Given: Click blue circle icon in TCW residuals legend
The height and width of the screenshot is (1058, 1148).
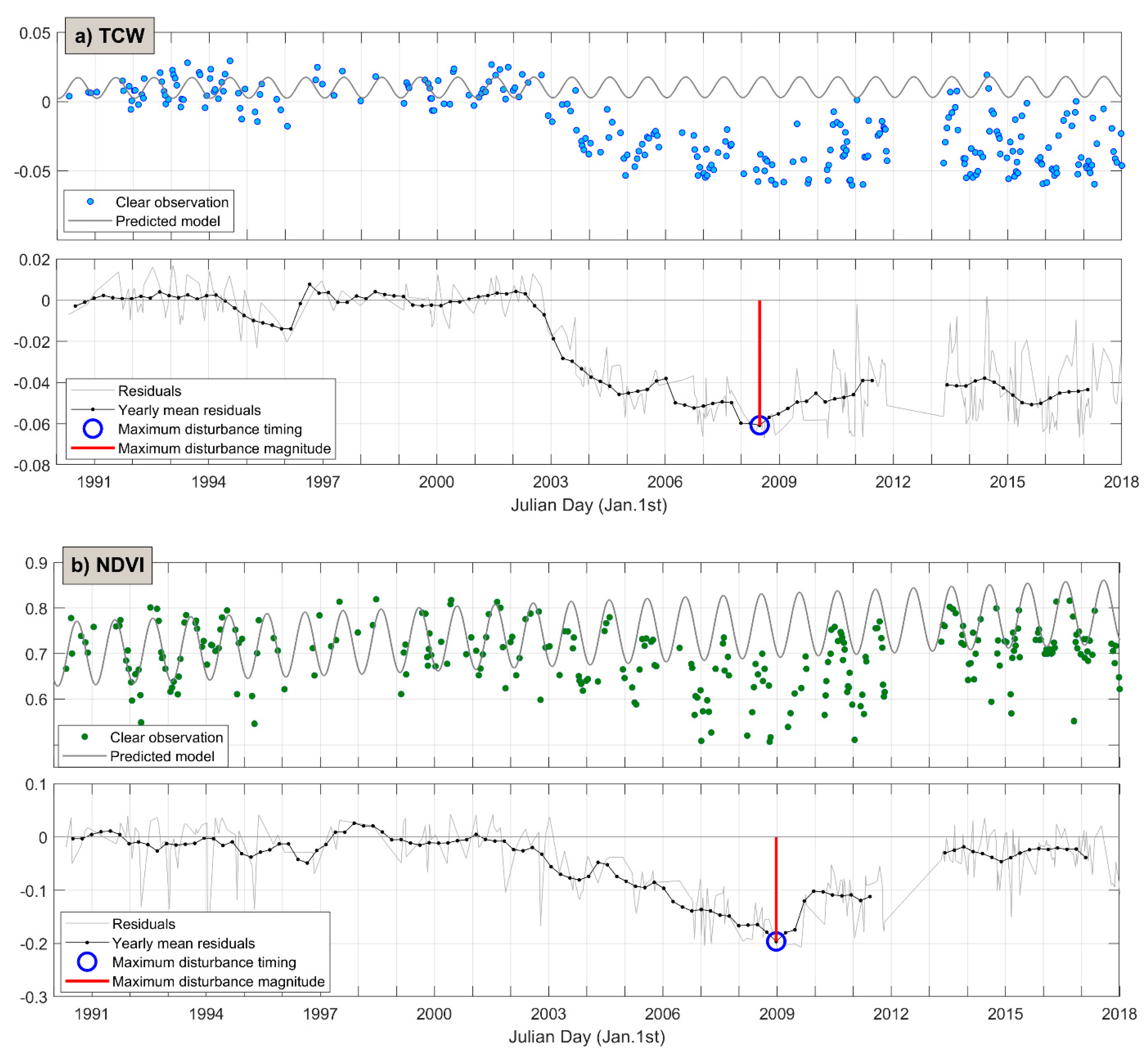Looking at the screenshot, I should pyautogui.click(x=93, y=429).
